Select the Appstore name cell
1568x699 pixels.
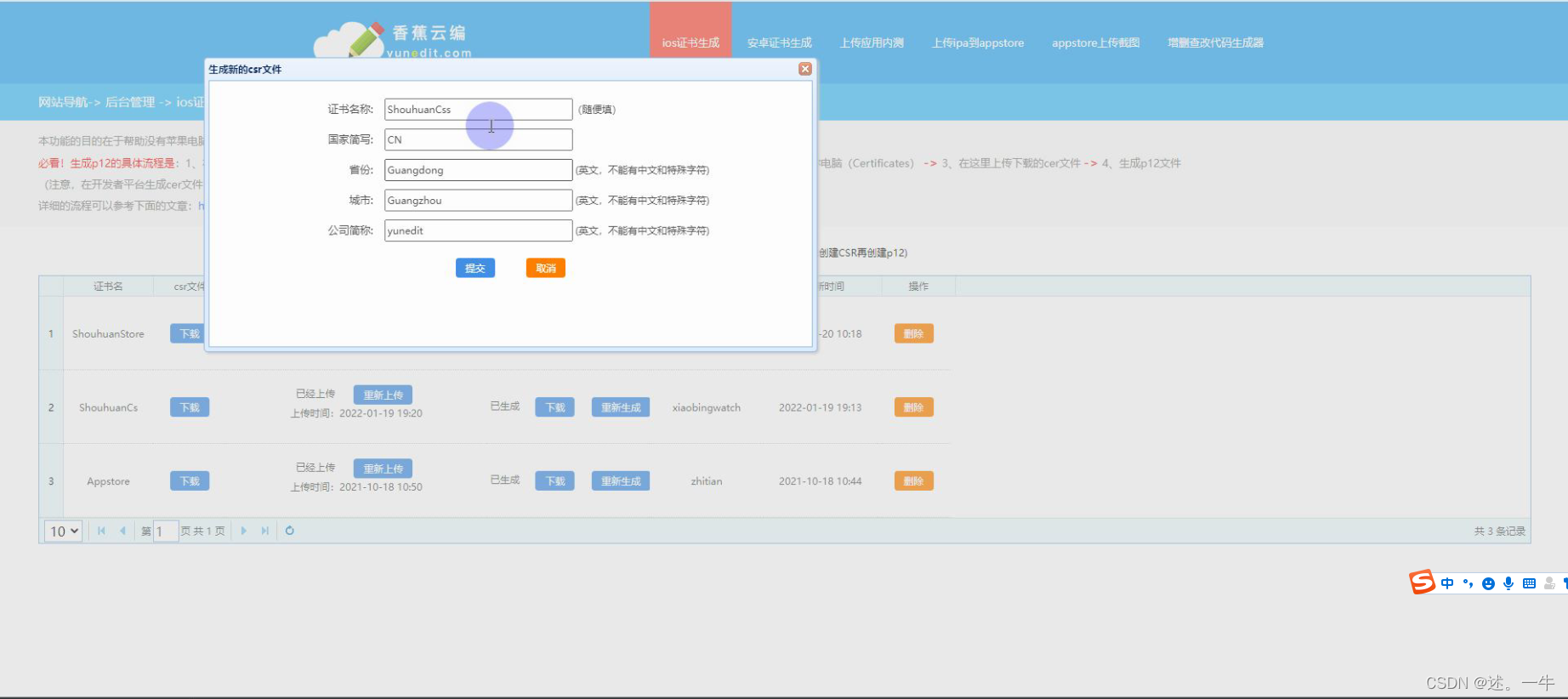(x=108, y=481)
